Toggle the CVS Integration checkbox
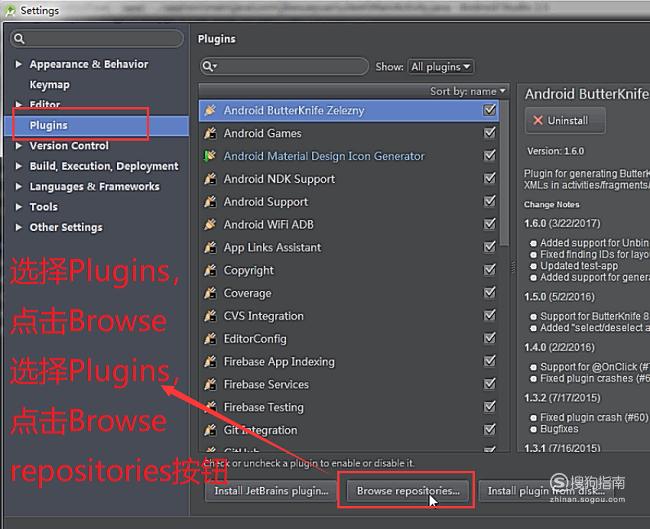650x529 pixels. [490, 315]
